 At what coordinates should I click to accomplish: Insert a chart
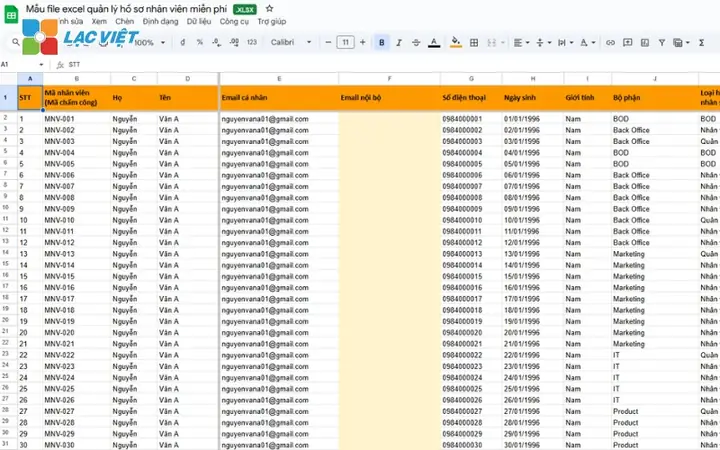click(645, 42)
